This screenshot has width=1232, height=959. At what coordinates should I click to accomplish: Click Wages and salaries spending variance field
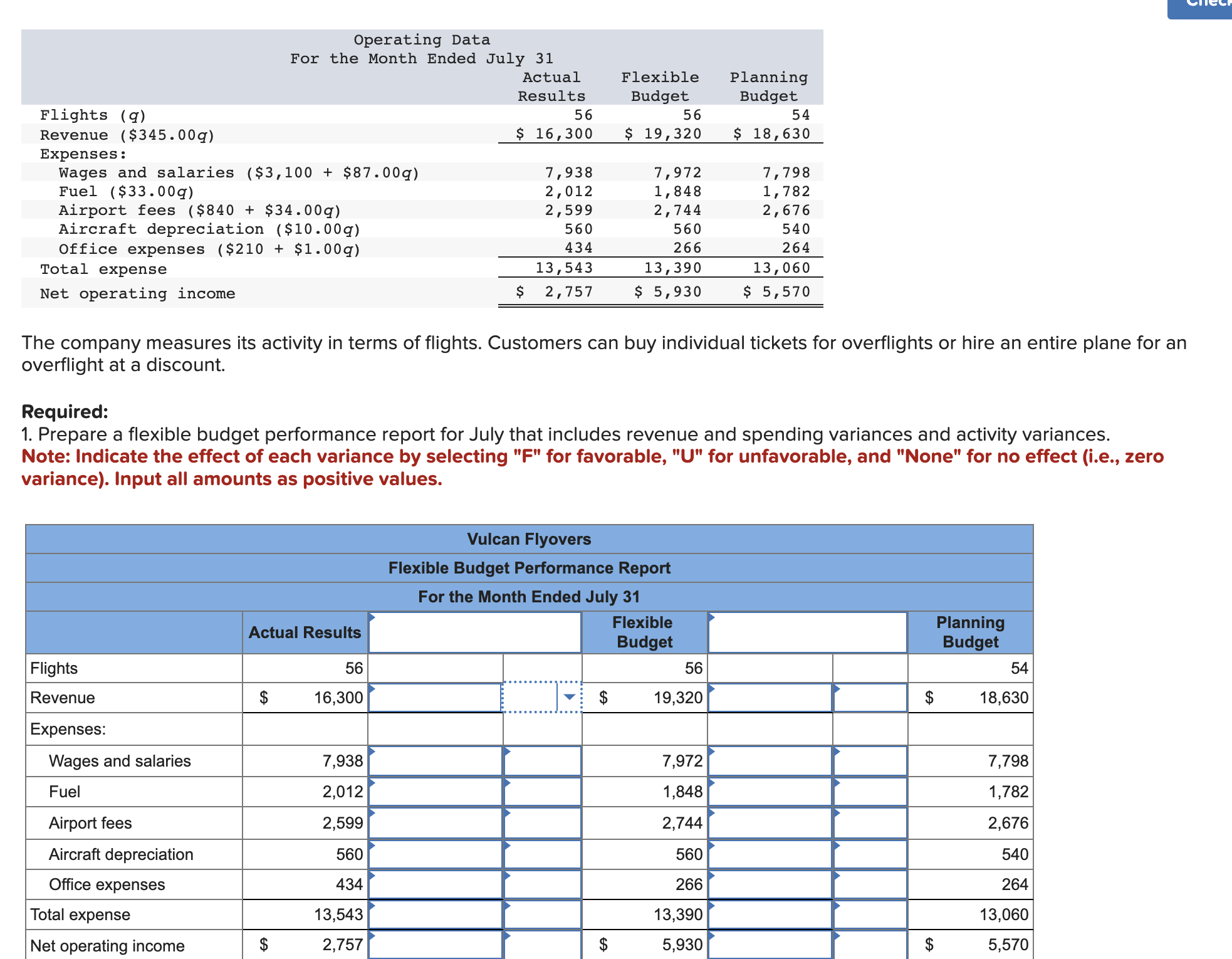(x=435, y=761)
